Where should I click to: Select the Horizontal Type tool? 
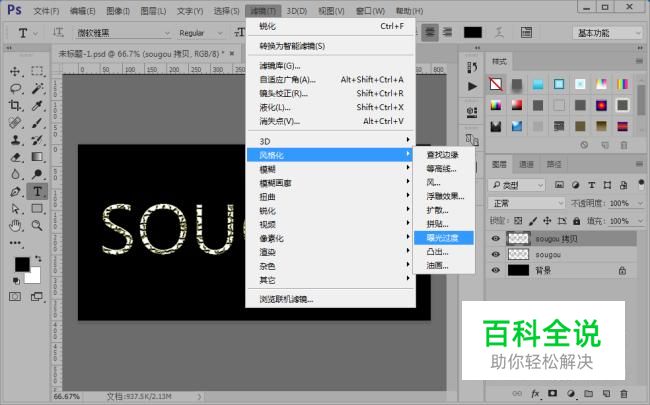coord(37,192)
